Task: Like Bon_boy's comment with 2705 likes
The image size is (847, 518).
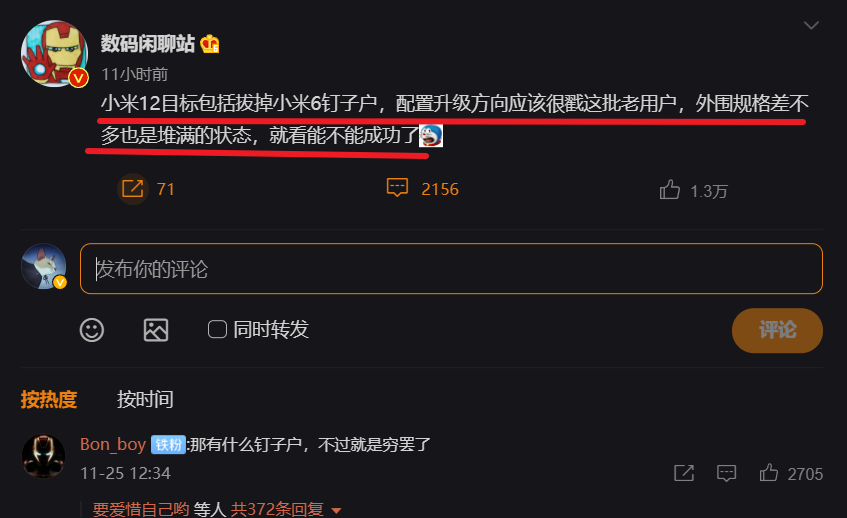Action: (x=769, y=473)
